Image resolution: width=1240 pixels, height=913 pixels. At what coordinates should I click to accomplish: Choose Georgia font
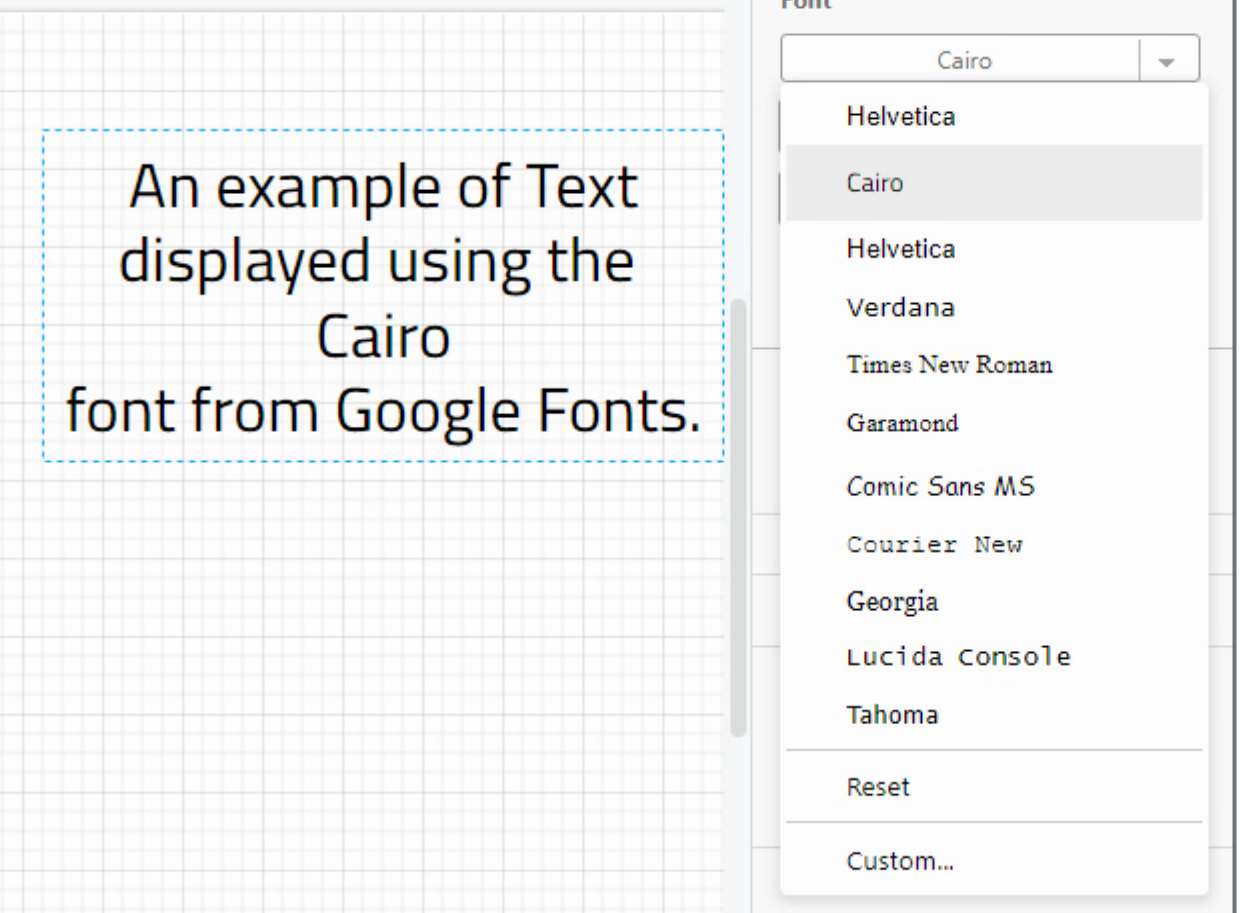tap(994, 602)
